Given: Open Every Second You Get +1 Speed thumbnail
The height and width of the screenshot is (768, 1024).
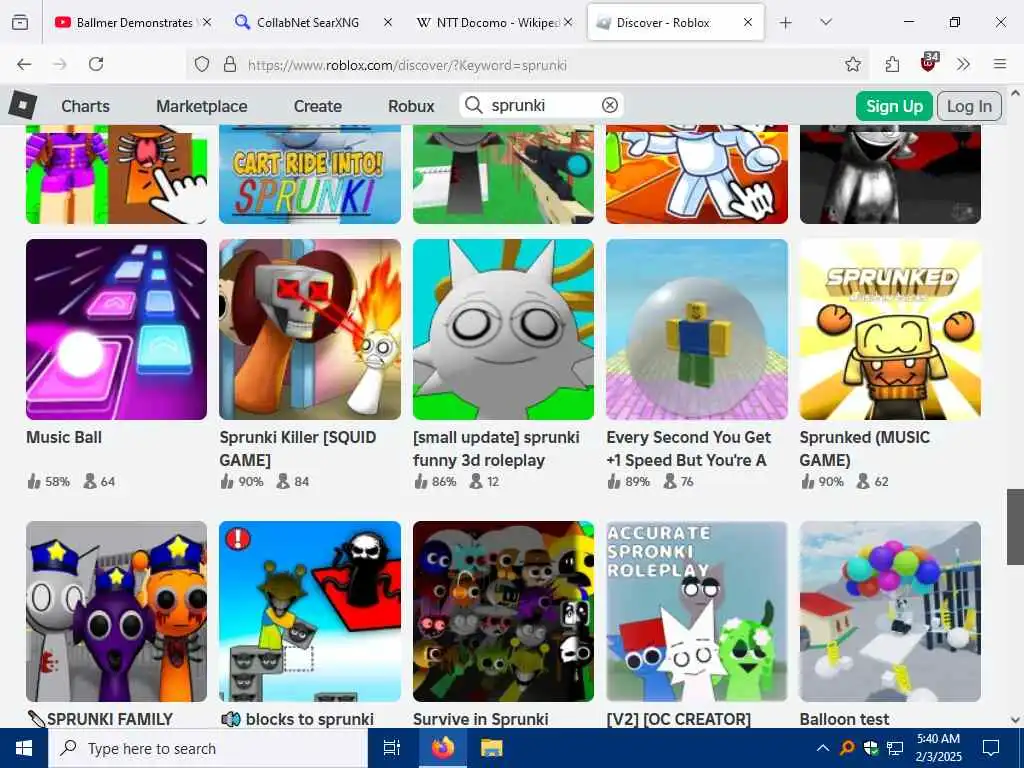Looking at the screenshot, I should (x=697, y=329).
